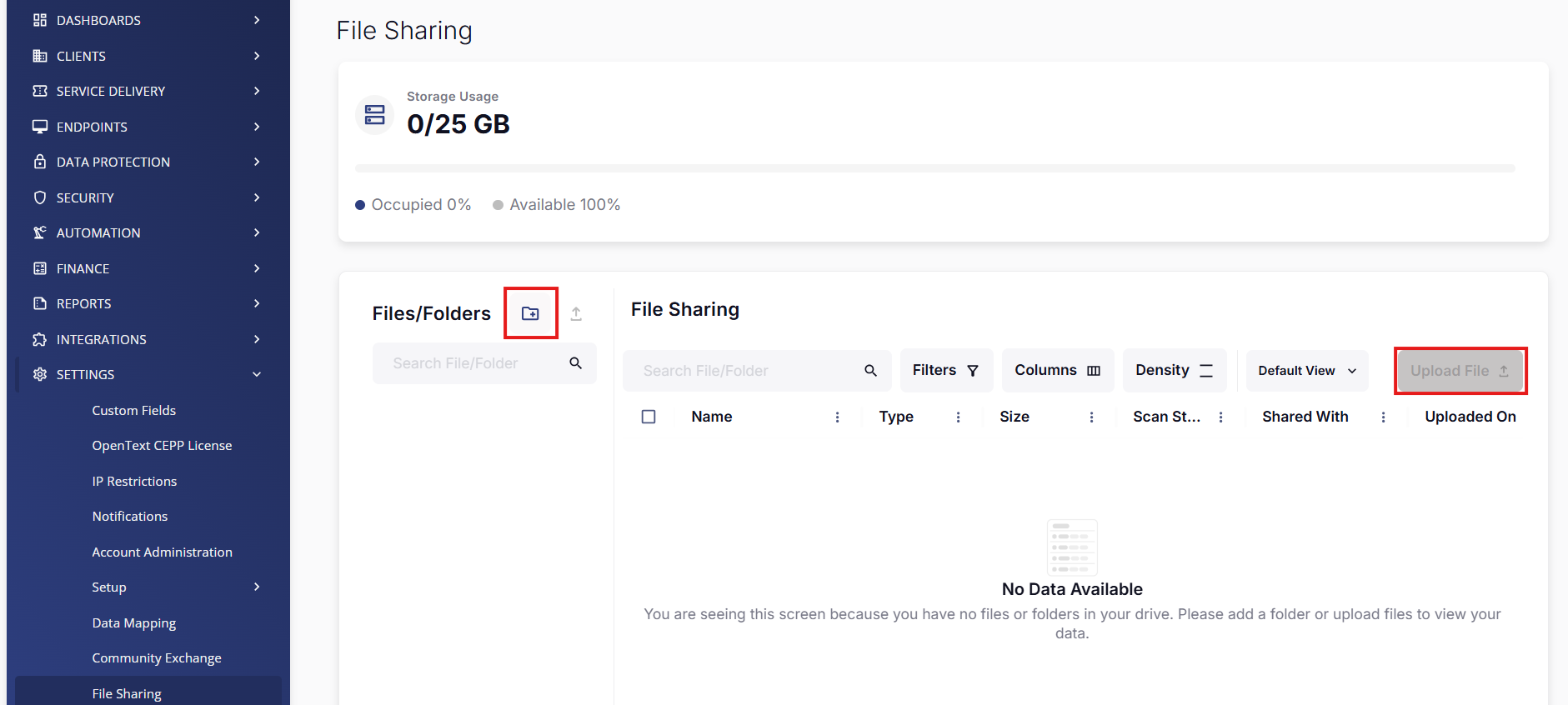1568x705 pixels.
Task: Expand the Data Protection chevron
Action: pos(257,162)
